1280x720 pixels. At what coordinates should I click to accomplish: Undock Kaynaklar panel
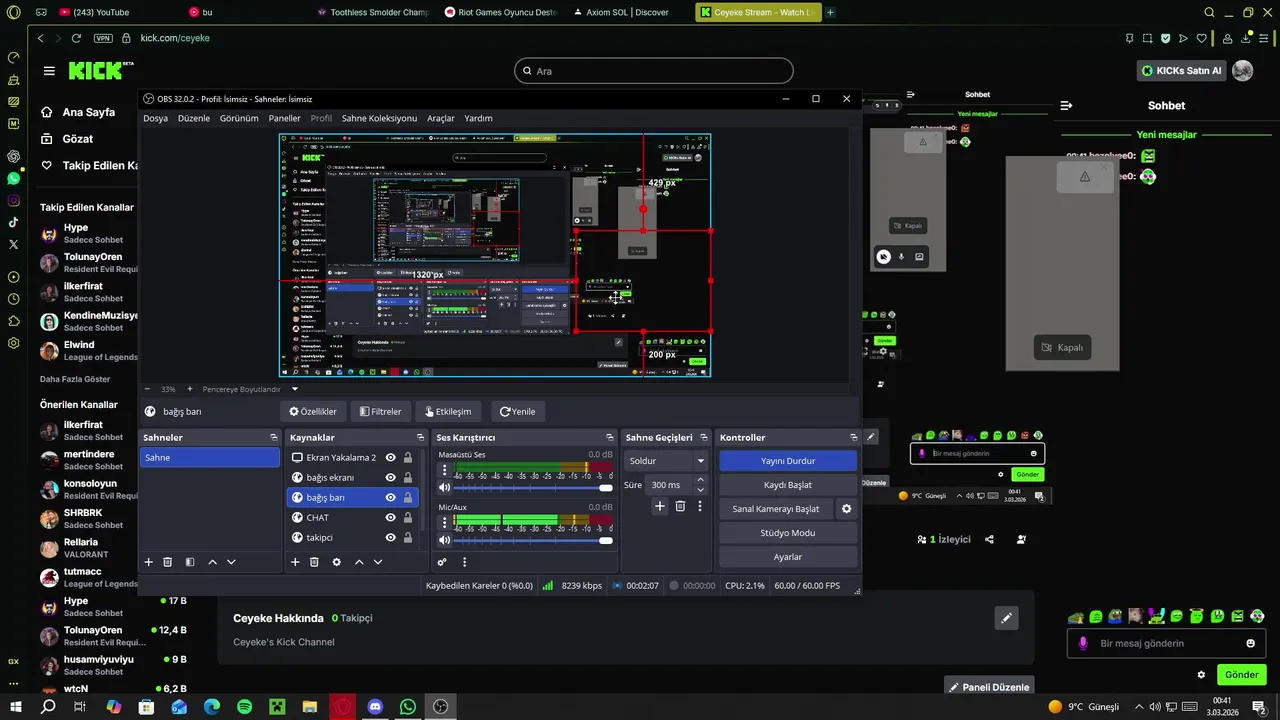[x=420, y=438]
